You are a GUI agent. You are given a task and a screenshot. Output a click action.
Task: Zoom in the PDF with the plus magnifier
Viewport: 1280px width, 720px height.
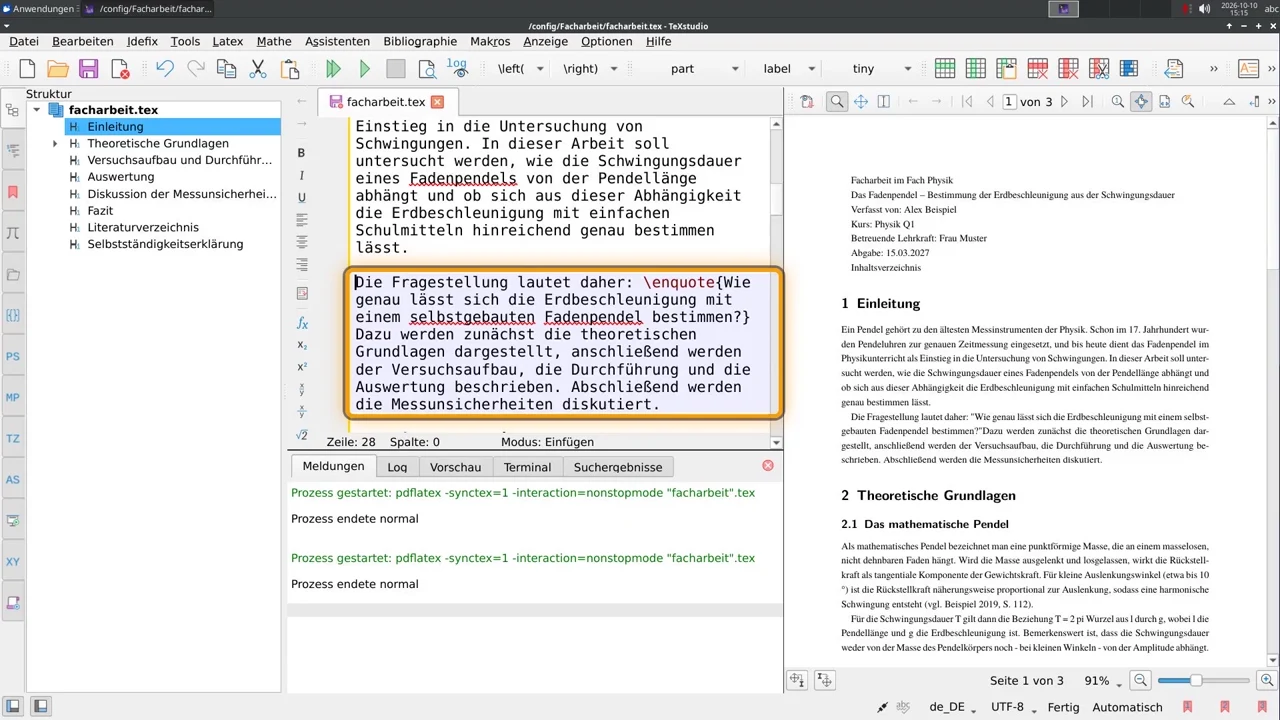click(x=1267, y=680)
